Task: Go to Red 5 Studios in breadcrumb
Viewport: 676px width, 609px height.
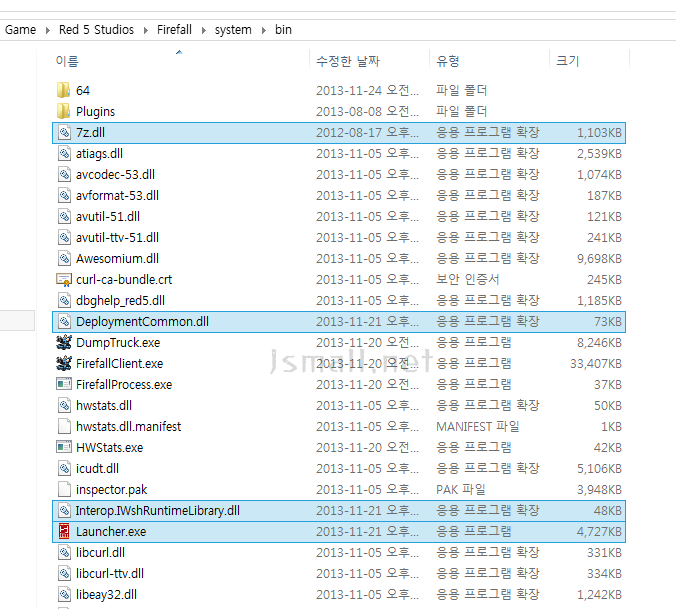Action: [96, 30]
